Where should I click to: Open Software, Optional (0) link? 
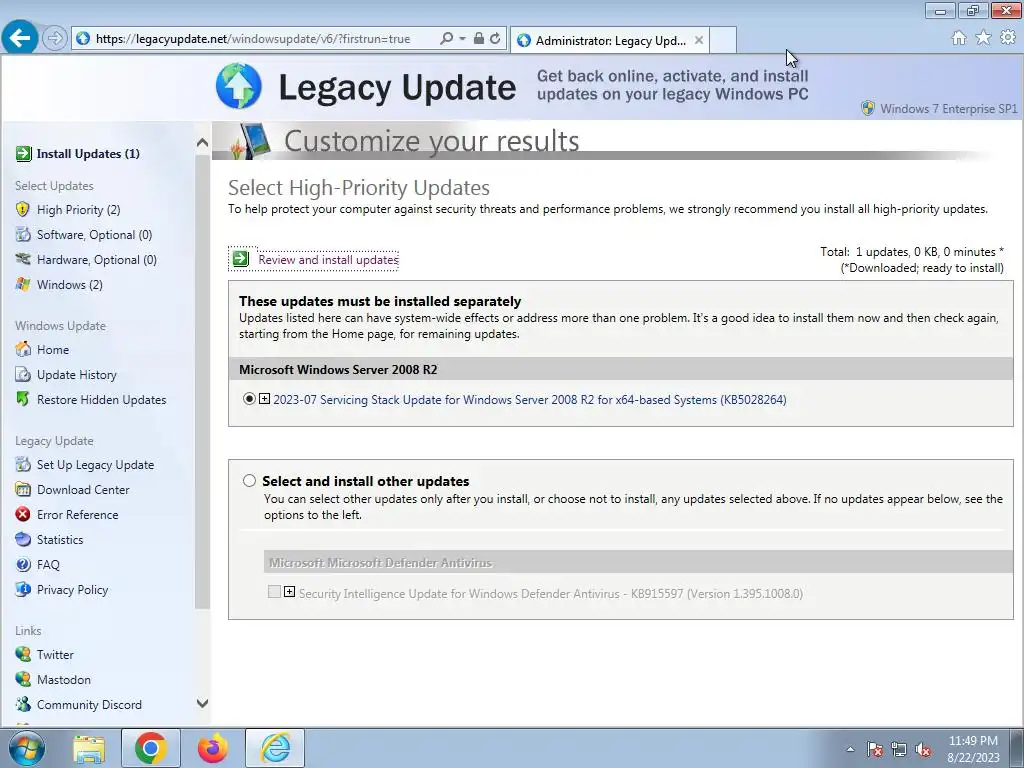pyautogui.click(x=95, y=234)
